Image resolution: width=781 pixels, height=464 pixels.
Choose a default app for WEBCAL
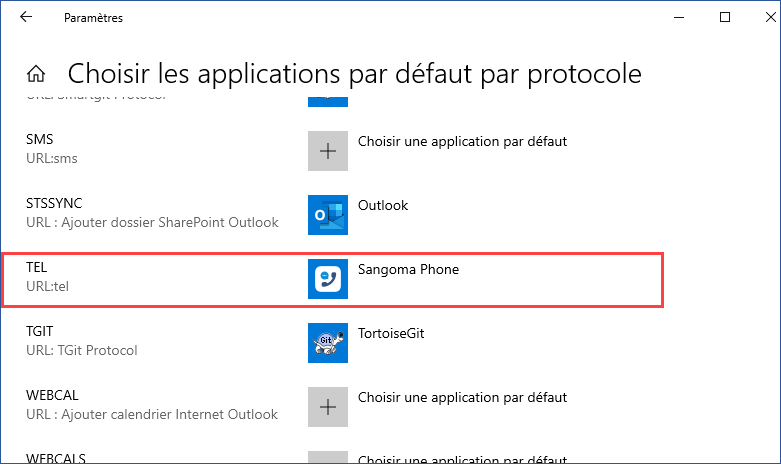point(462,397)
